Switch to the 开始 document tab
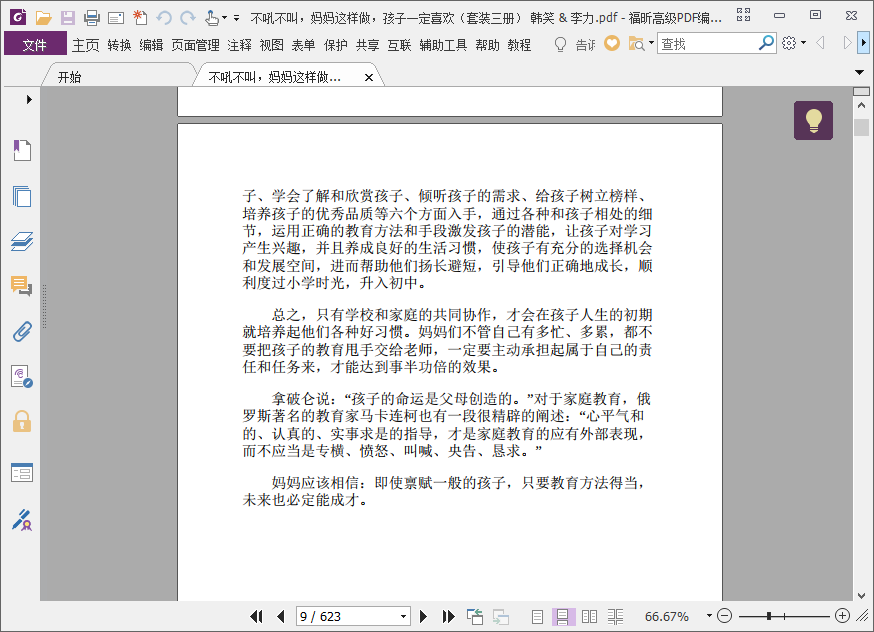The height and width of the screenshot is (632, 874). click(70, 77)
